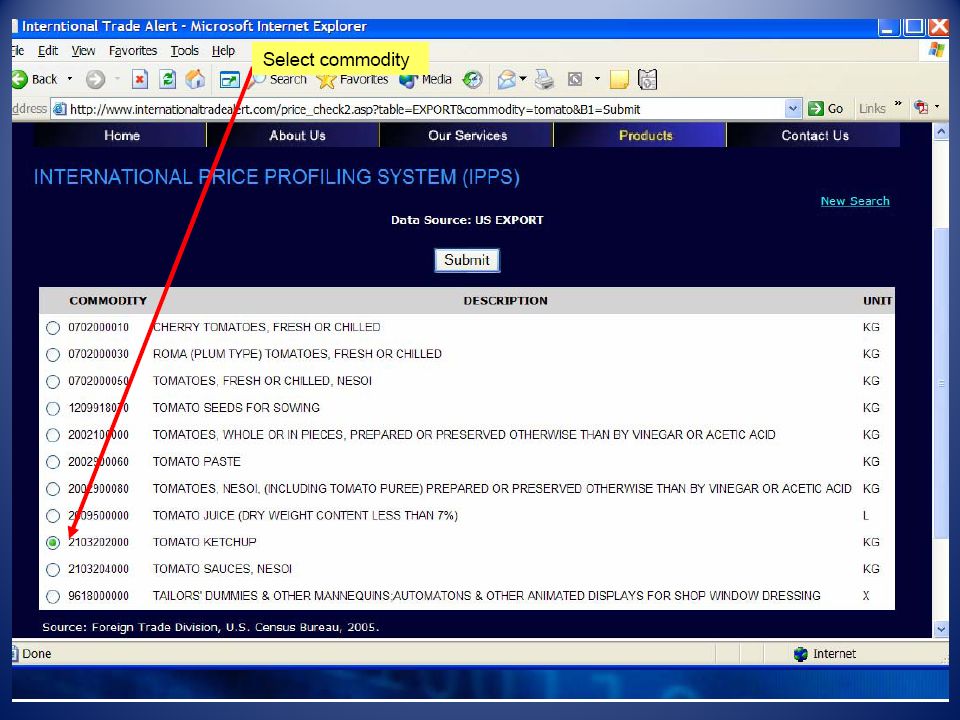This screenshot has width=960, height=720.
Task: Open the Help menu
Action: 223,51
